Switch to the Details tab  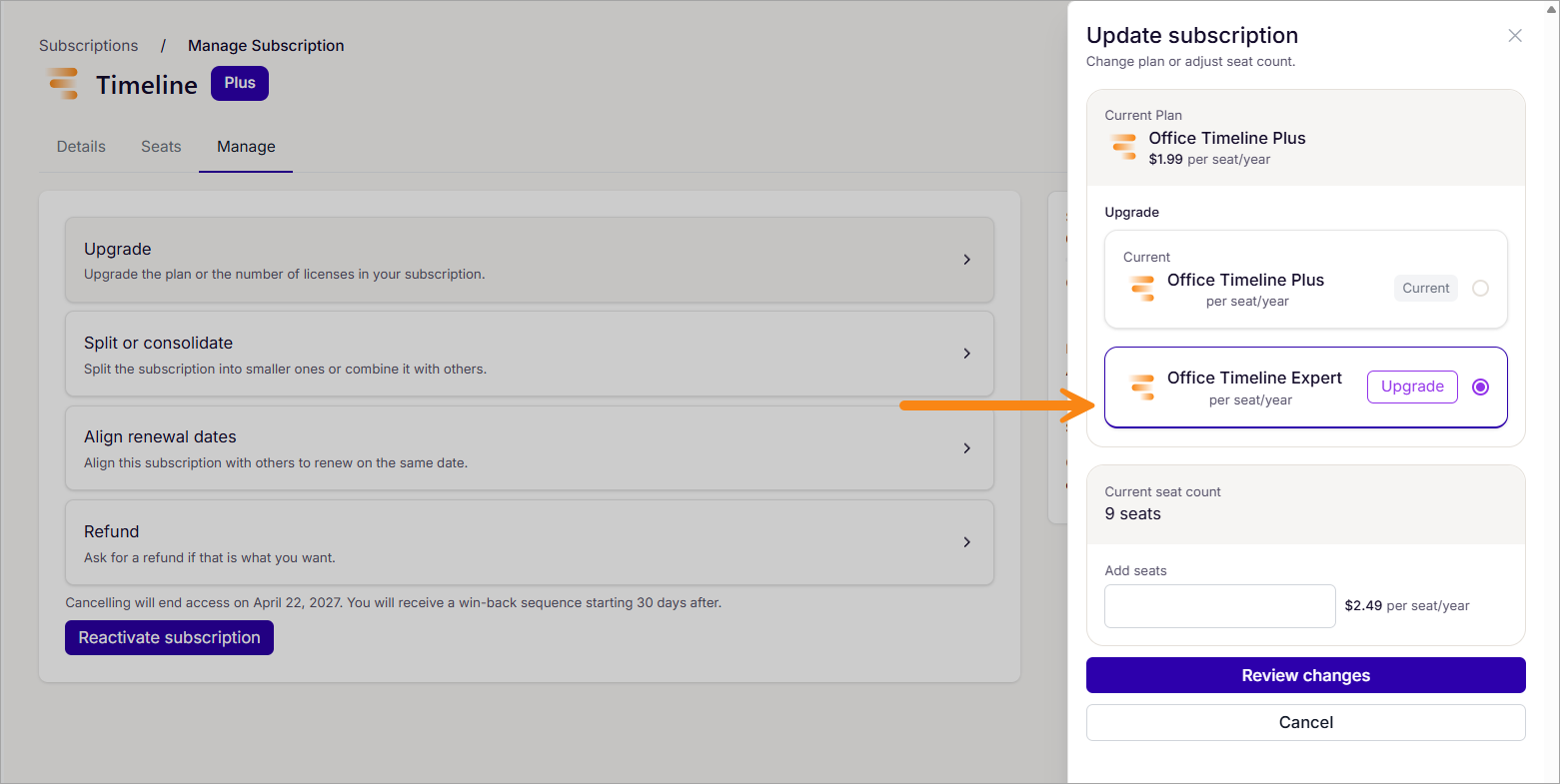coord(81,147)
